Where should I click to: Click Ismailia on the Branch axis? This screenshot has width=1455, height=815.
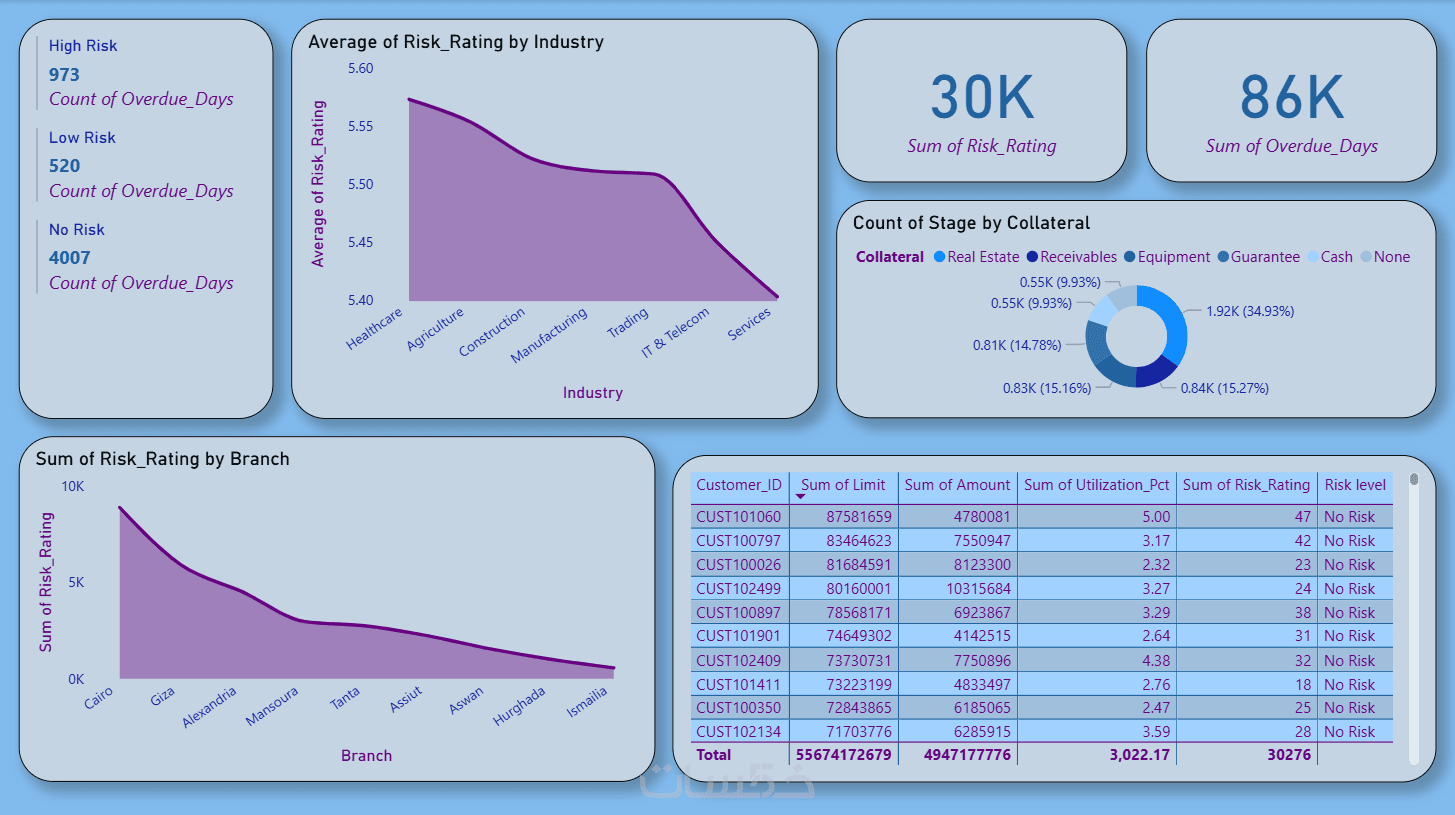[x=587, y=702]
